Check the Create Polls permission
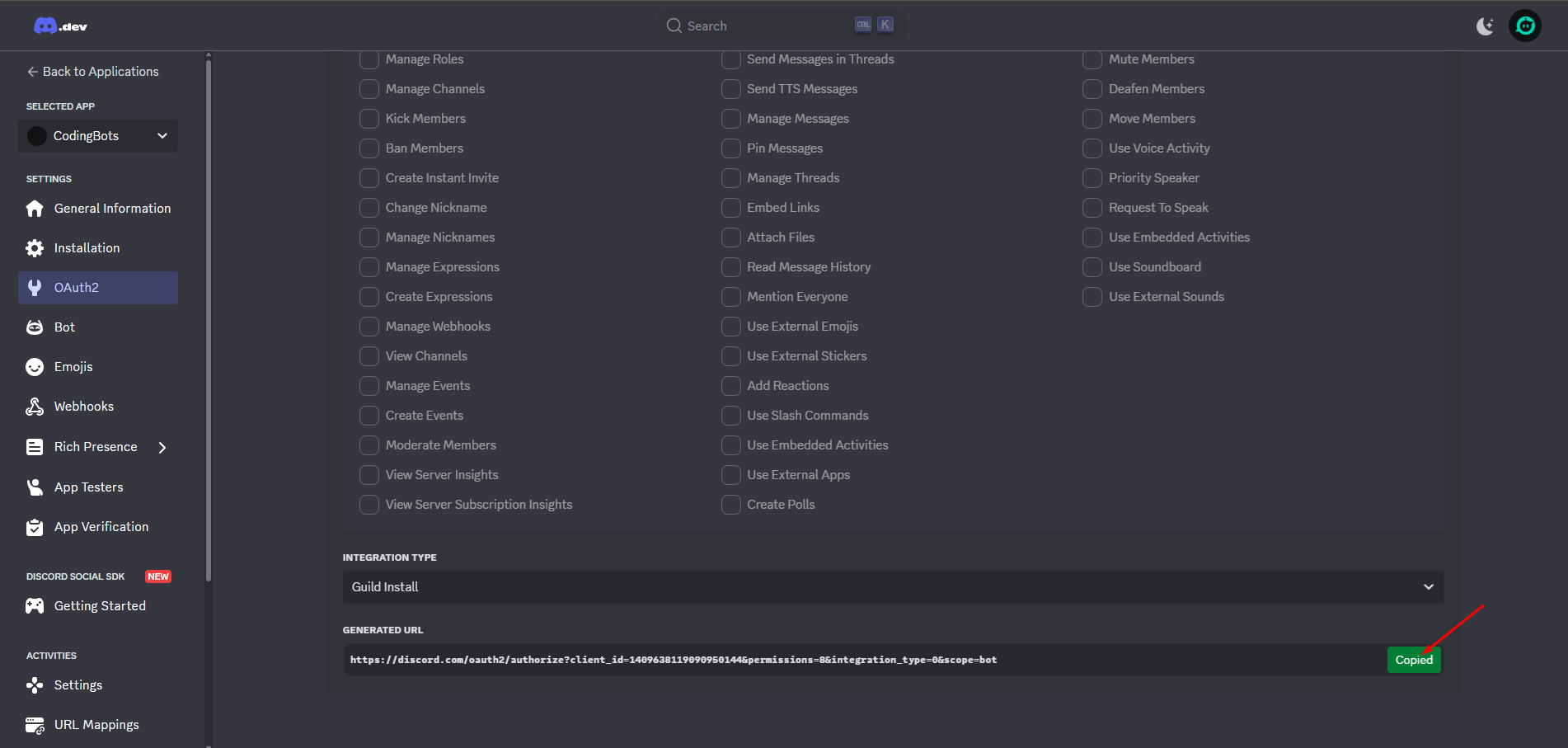 point(731,505)
